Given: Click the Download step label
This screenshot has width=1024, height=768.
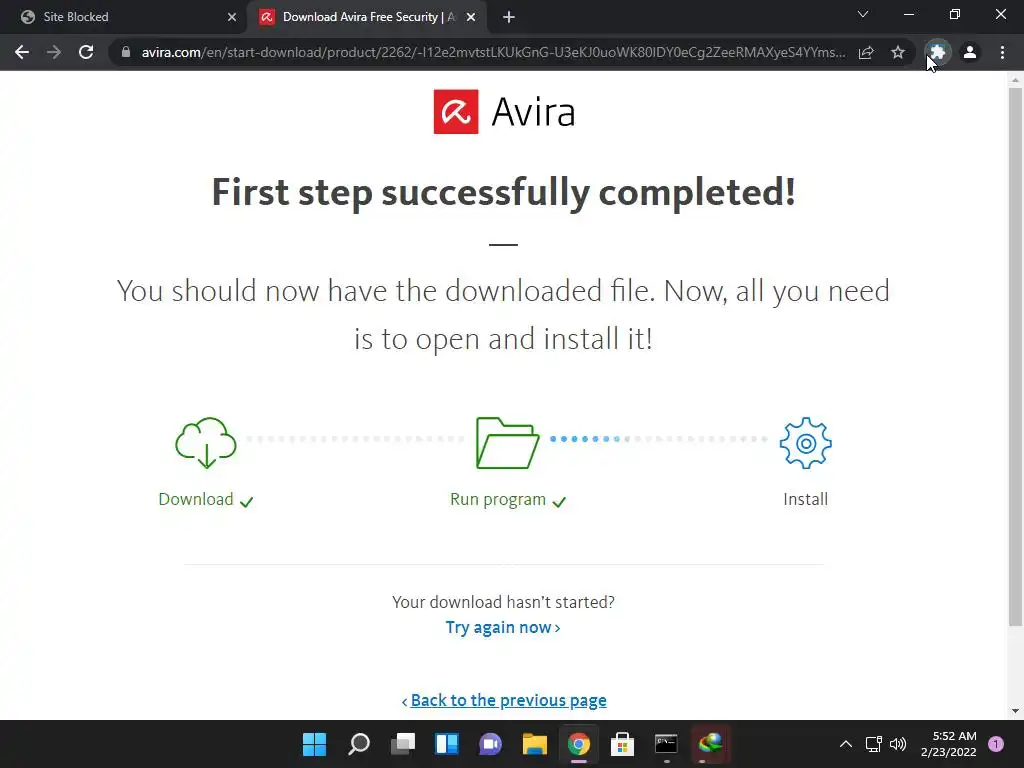Looking at the screenshot, I should pyautogui.click(x=196, y=499).
